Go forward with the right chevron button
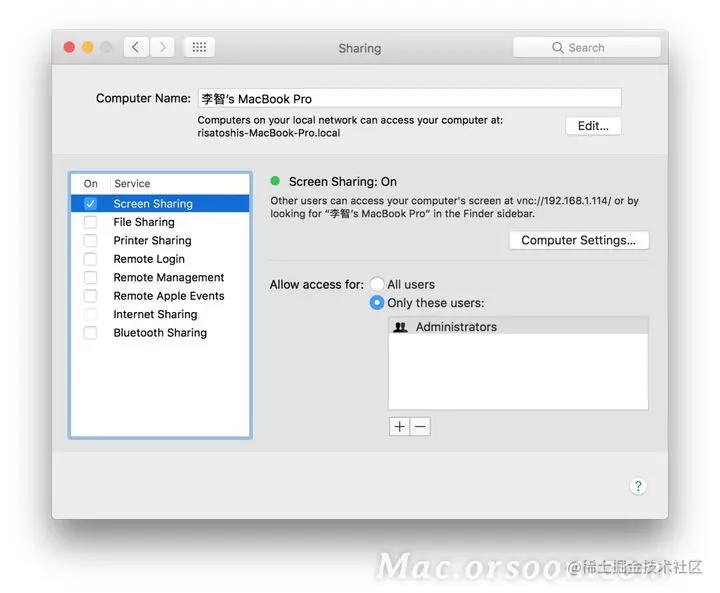The image size is (720, 593). click(162, 47)
